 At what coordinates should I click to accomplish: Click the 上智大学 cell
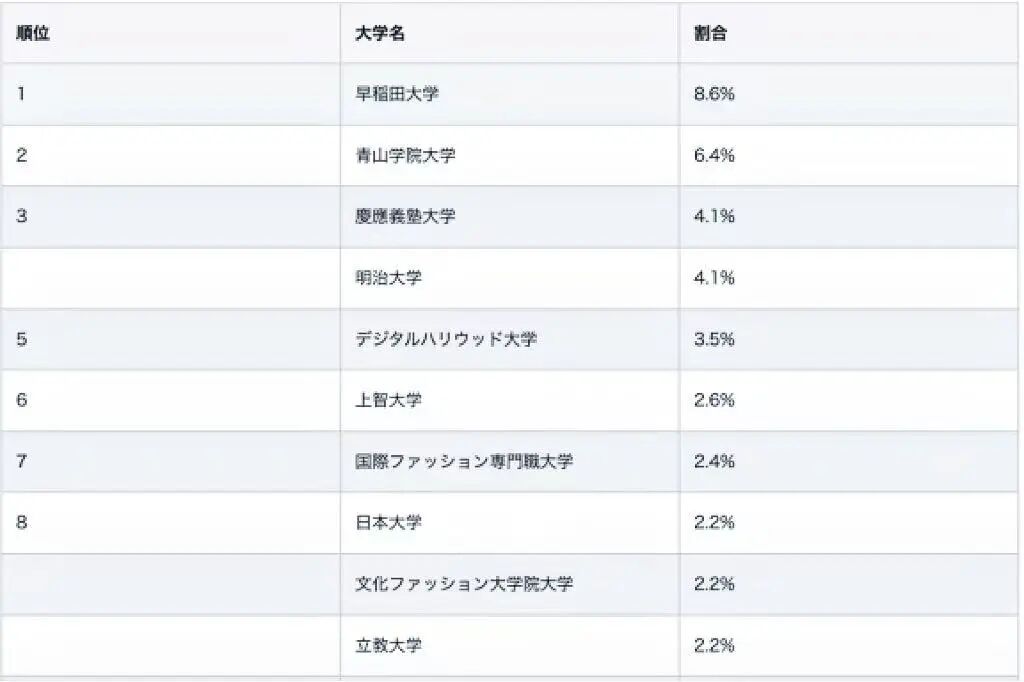[x=388, y=400]
